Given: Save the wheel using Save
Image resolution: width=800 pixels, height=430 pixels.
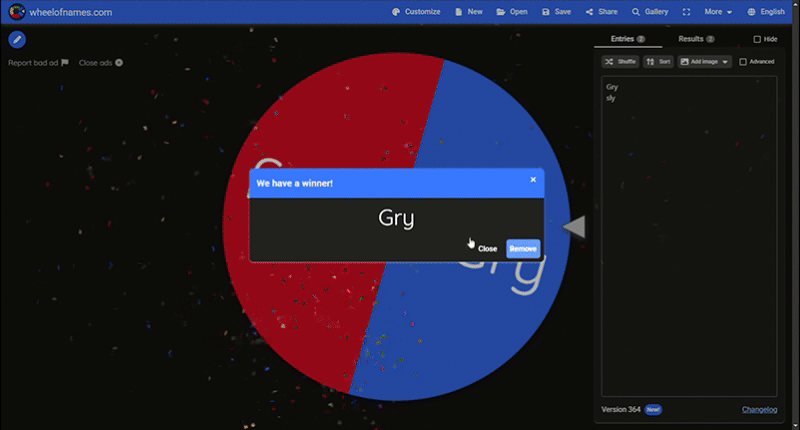Looking at the screenshot, I should click(x=556, y=12).
